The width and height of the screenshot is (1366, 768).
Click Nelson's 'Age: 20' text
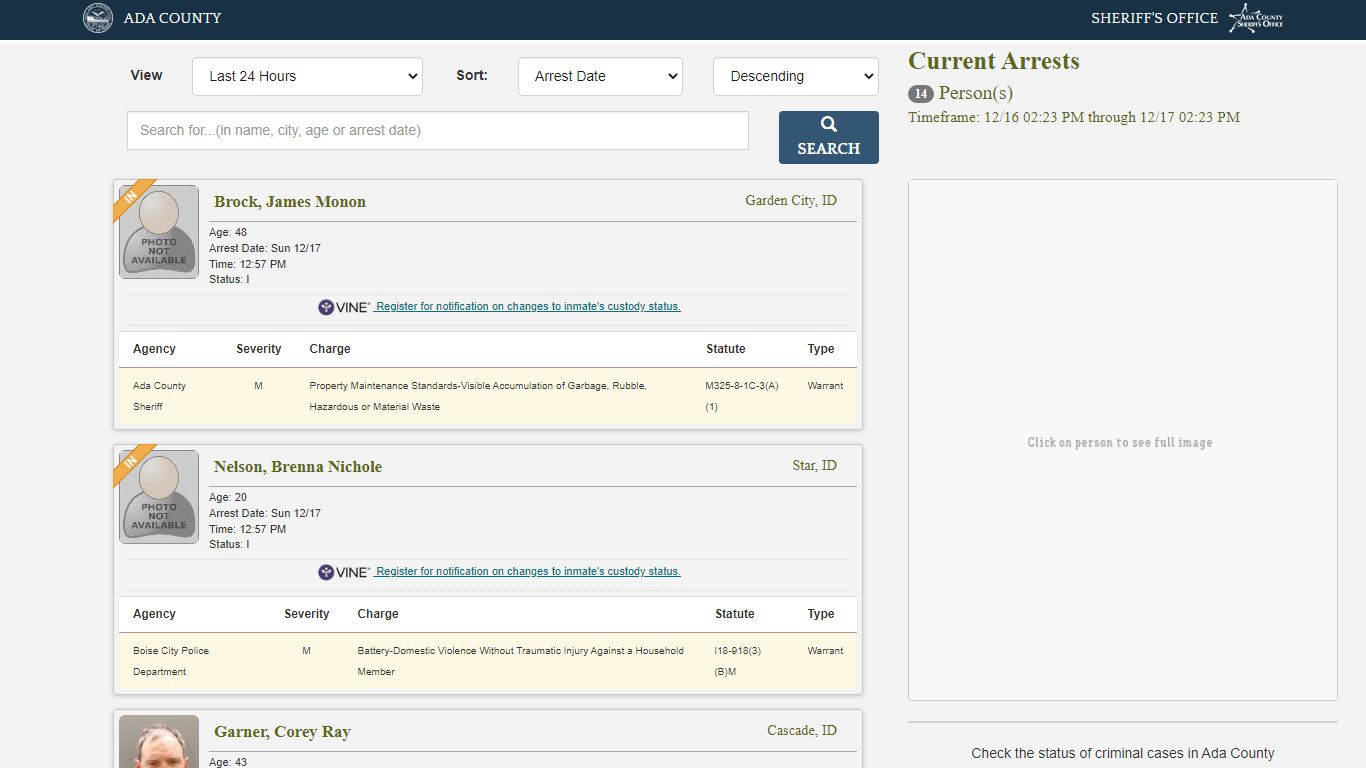point(228,498)
